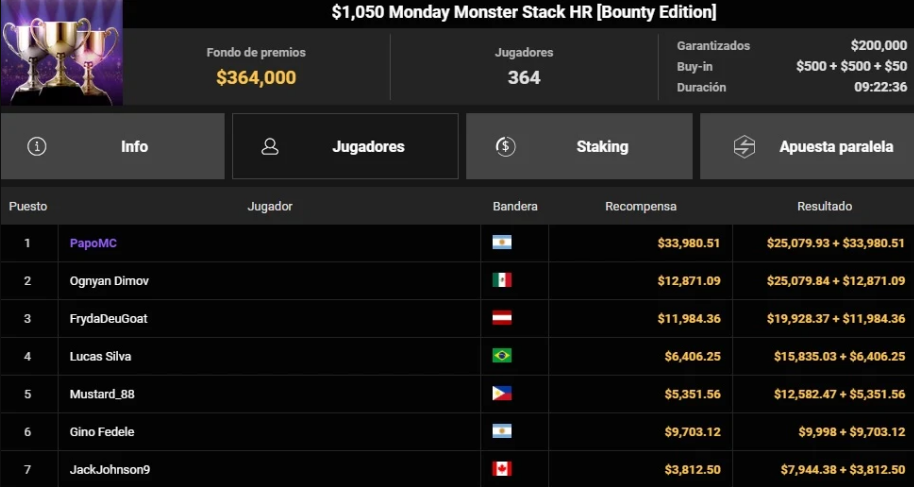The height and width of the screenshot is (487, 914).
Task: Click the trophy tournament thumbnail
Action: tap(61, 52)
